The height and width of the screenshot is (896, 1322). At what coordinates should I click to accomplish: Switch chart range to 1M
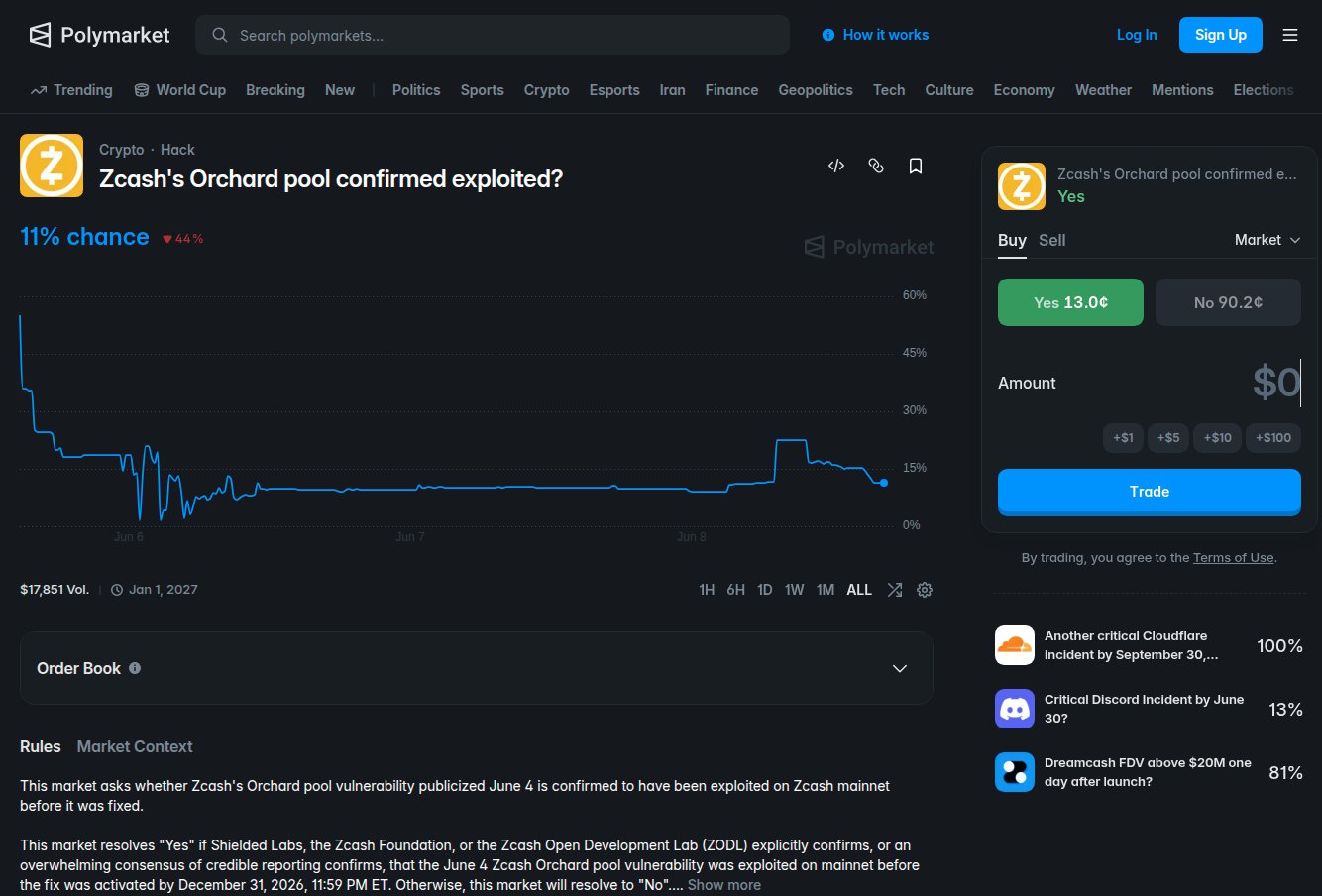826,590
